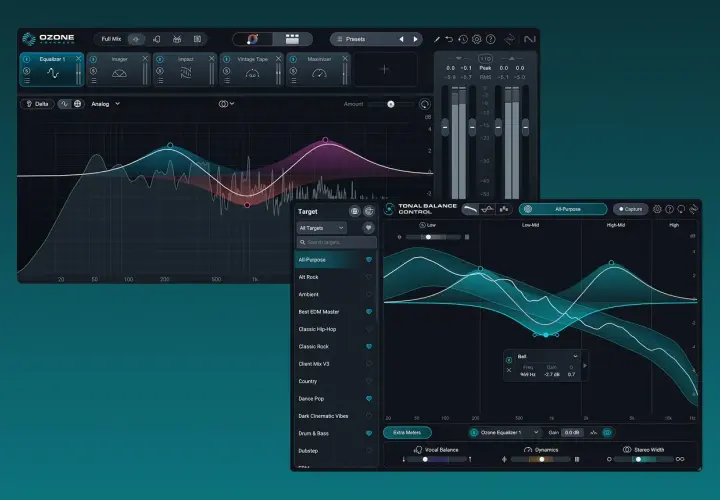Favorite the Ambient target heart
Viewport: 720px width, 500px height.
point(369,294)
